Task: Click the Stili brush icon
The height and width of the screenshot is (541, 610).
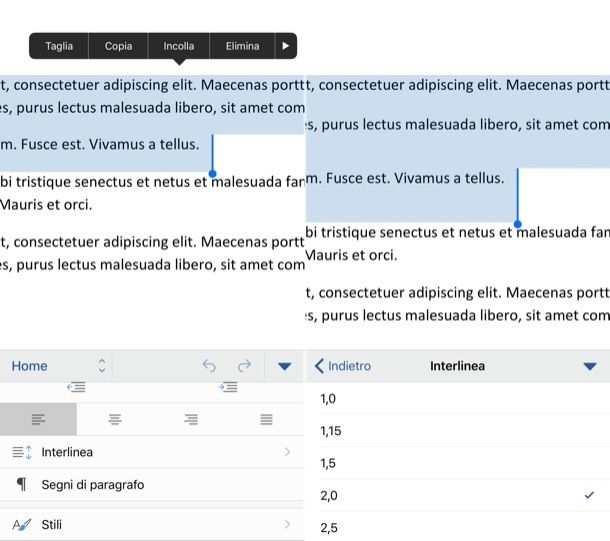Action: pyautogui.click(x=22, y=525)
